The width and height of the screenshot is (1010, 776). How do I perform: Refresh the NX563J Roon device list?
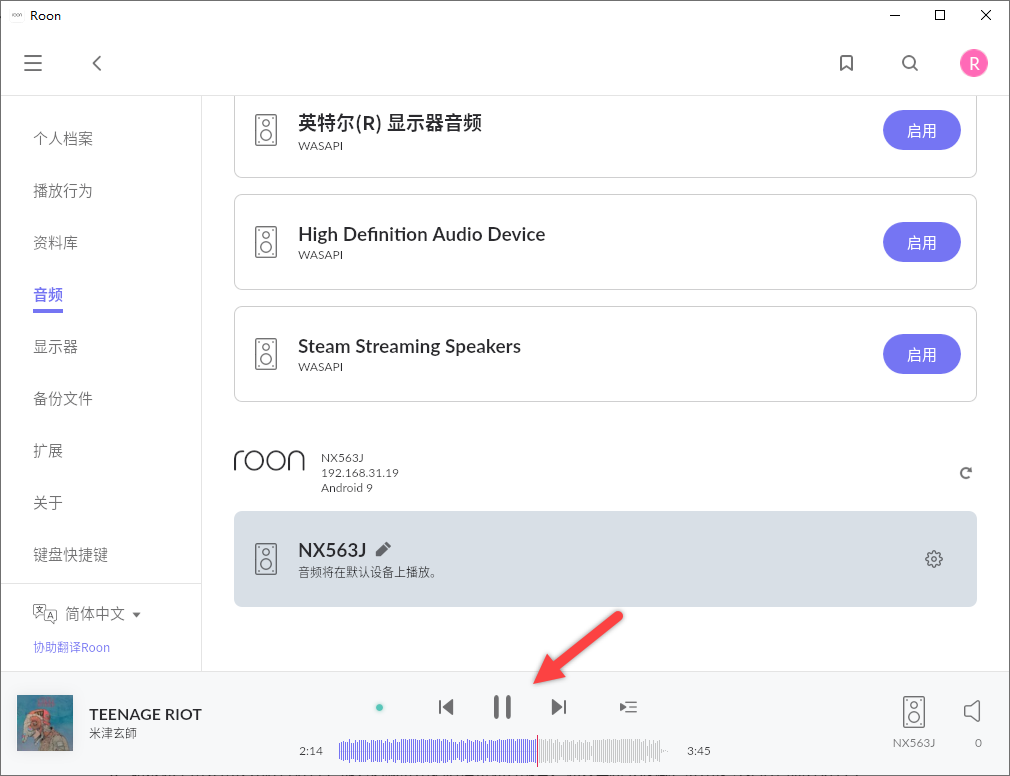click(x=966, y=473)
